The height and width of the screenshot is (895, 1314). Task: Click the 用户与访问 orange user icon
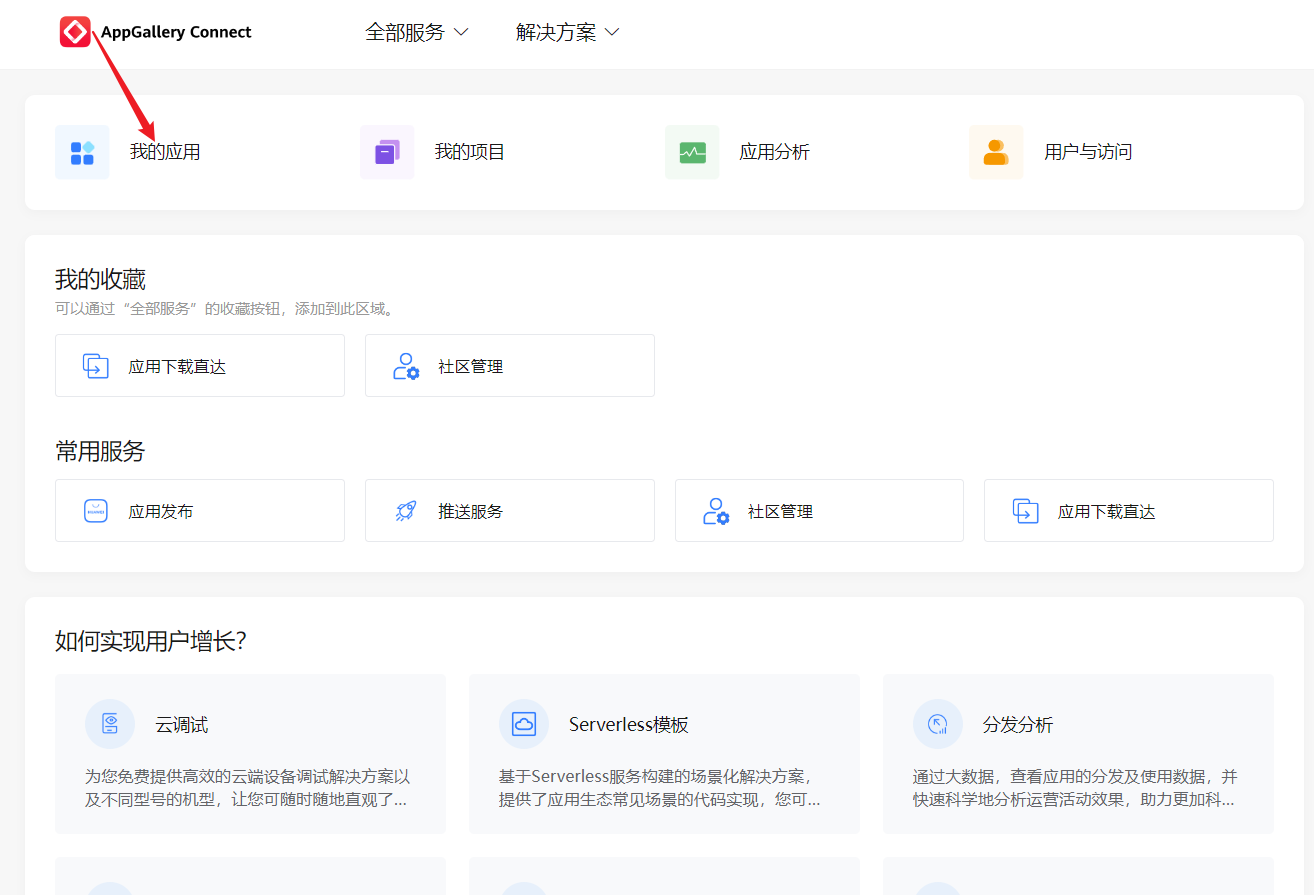coord(996,152)
